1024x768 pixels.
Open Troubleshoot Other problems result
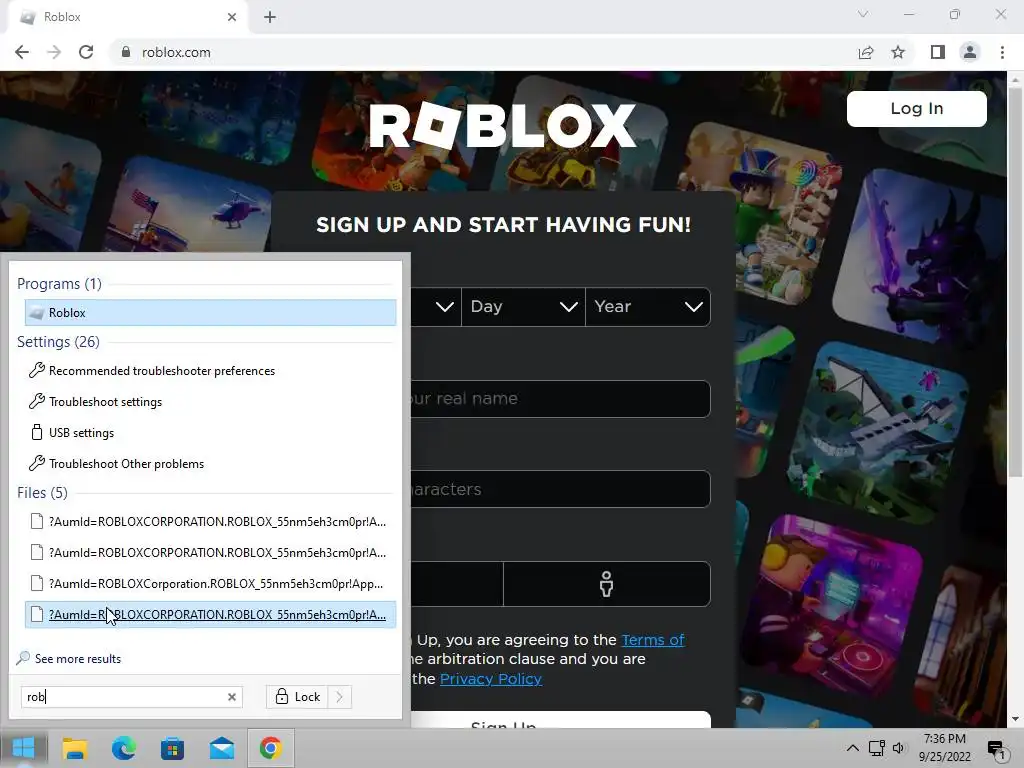(210, 464)
